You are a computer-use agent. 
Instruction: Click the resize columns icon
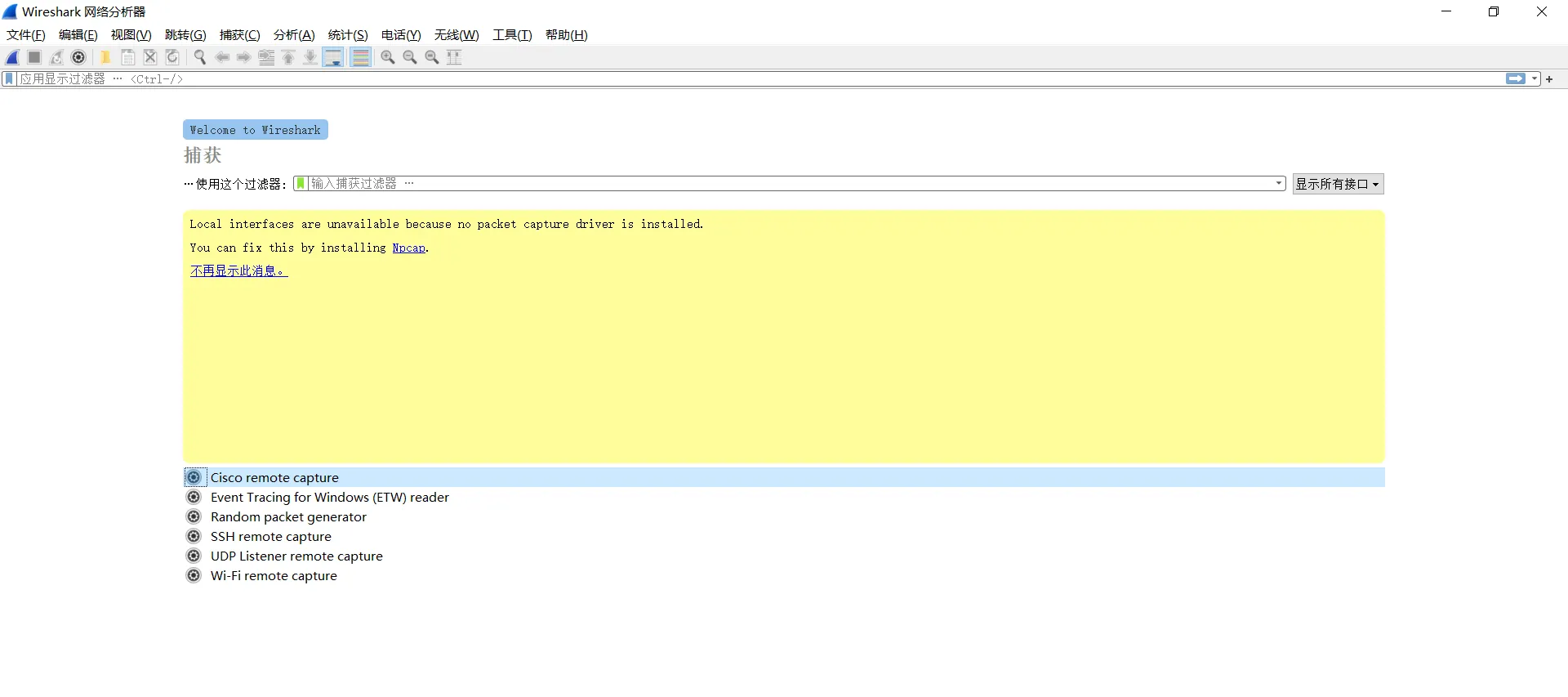click(454, 57)
